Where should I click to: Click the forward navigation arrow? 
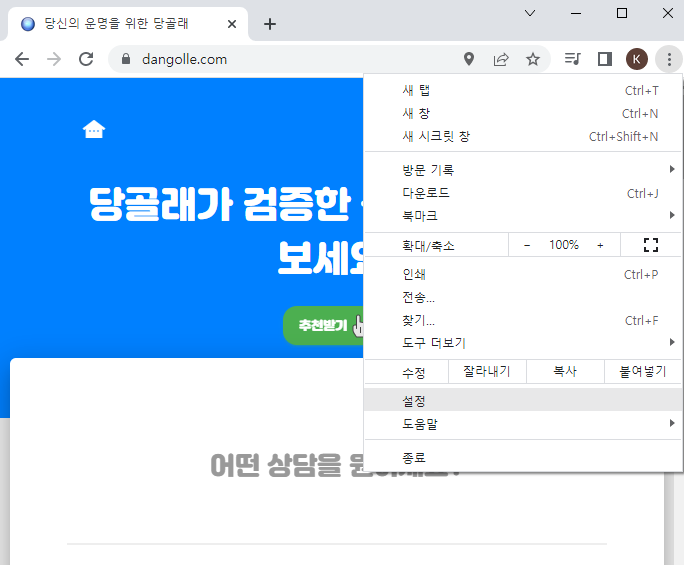[54, 59]
